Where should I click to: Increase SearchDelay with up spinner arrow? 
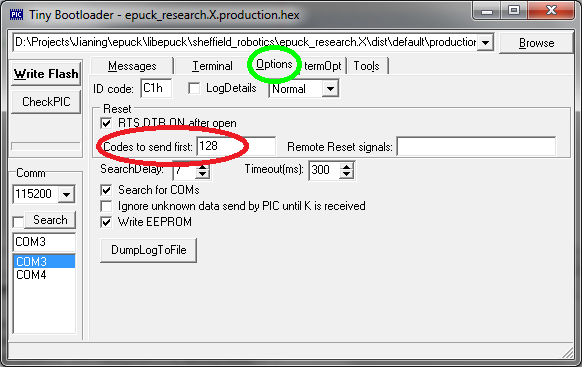[x=203, y=167]
